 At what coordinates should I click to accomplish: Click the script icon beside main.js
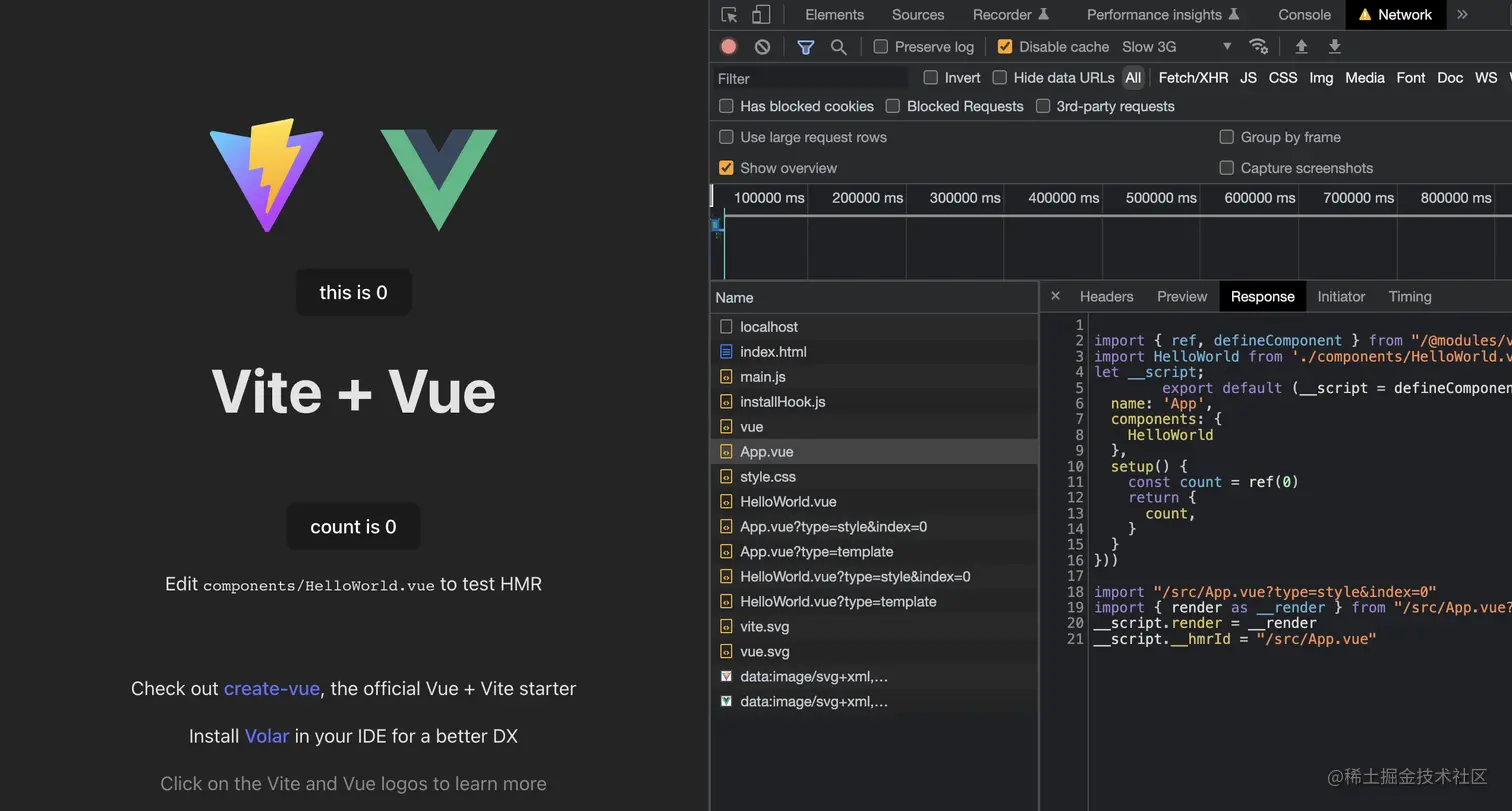pos(727,377)
